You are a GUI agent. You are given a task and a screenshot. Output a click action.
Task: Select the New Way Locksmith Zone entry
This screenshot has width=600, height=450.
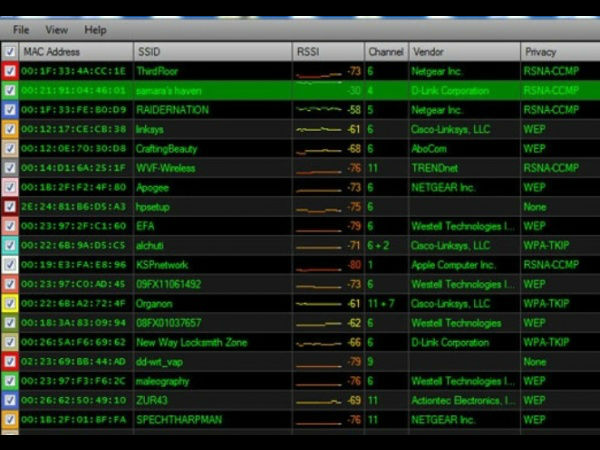pyautogui.click(x=192, y=342)
